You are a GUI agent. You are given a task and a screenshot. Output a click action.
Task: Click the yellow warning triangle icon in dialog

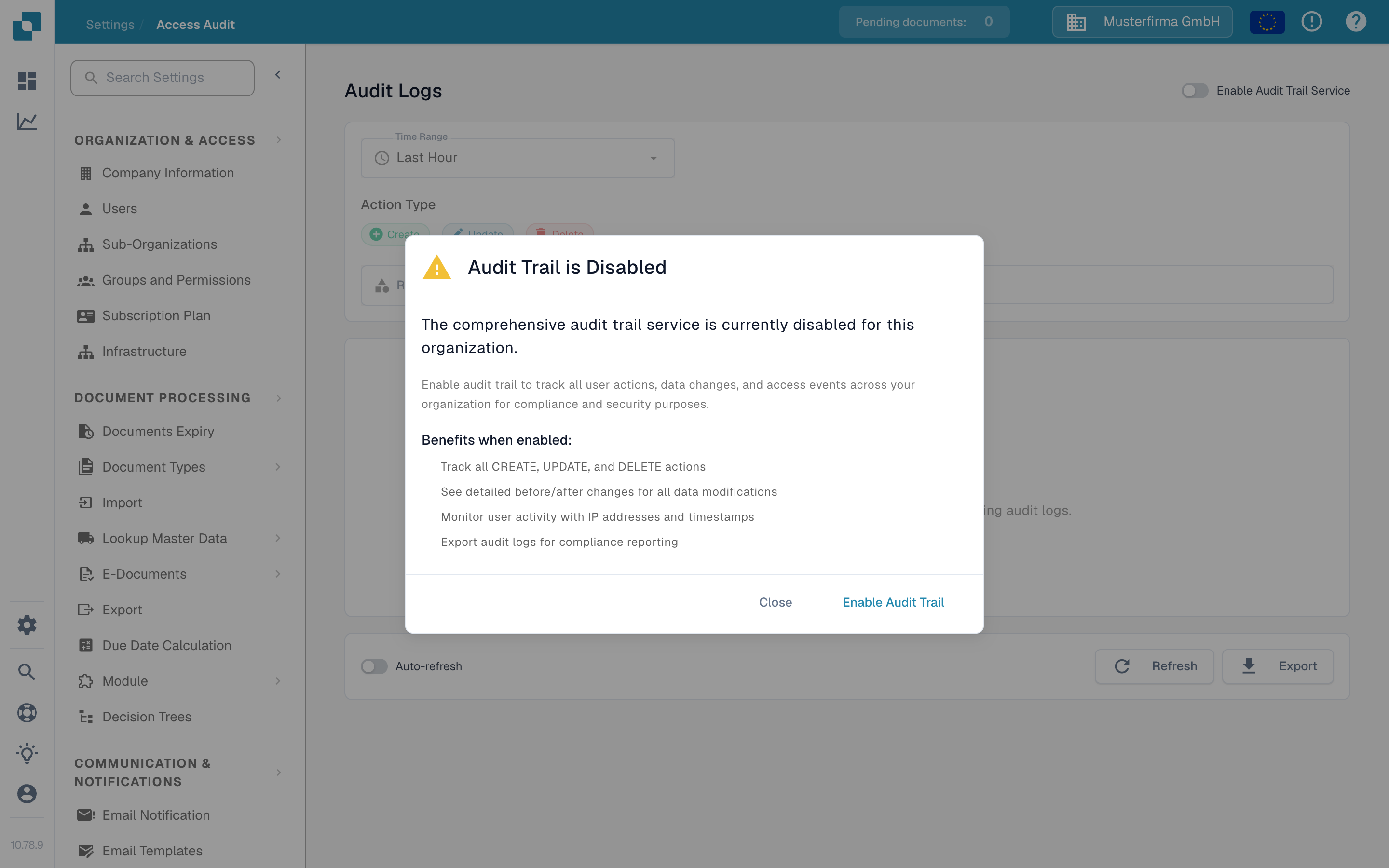[437, 268]
